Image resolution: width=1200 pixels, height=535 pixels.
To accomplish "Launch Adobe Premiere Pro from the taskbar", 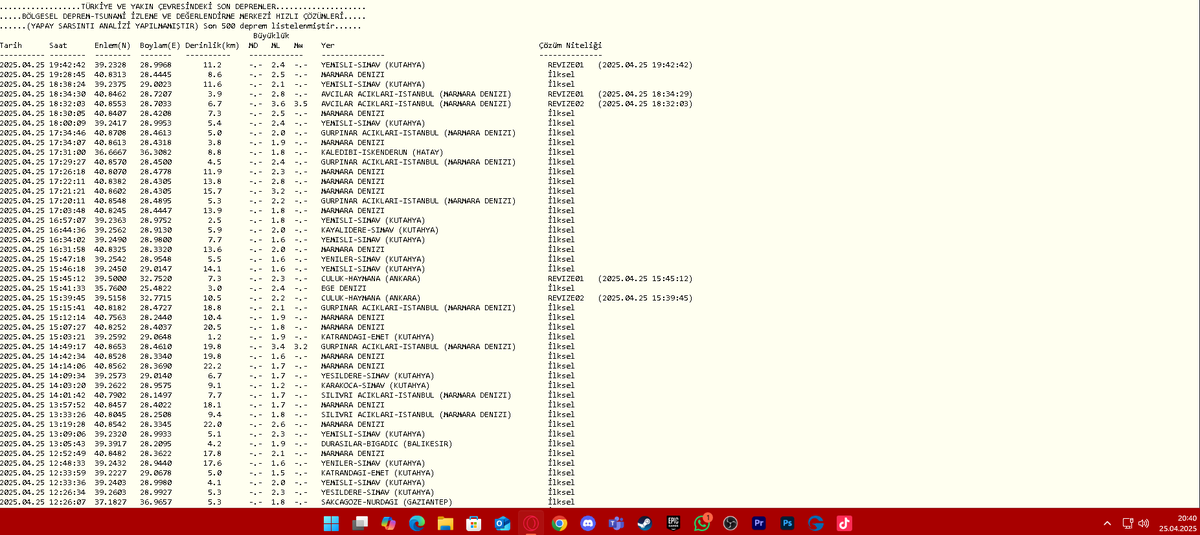I will (x=759, y=523).
